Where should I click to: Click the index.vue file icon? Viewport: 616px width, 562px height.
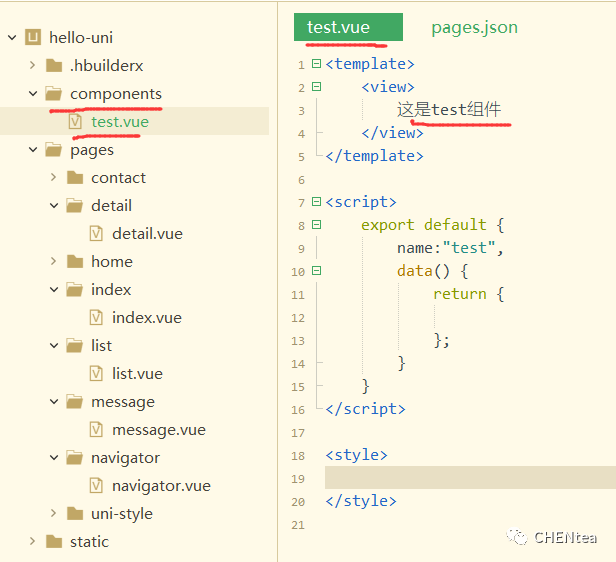97,318
